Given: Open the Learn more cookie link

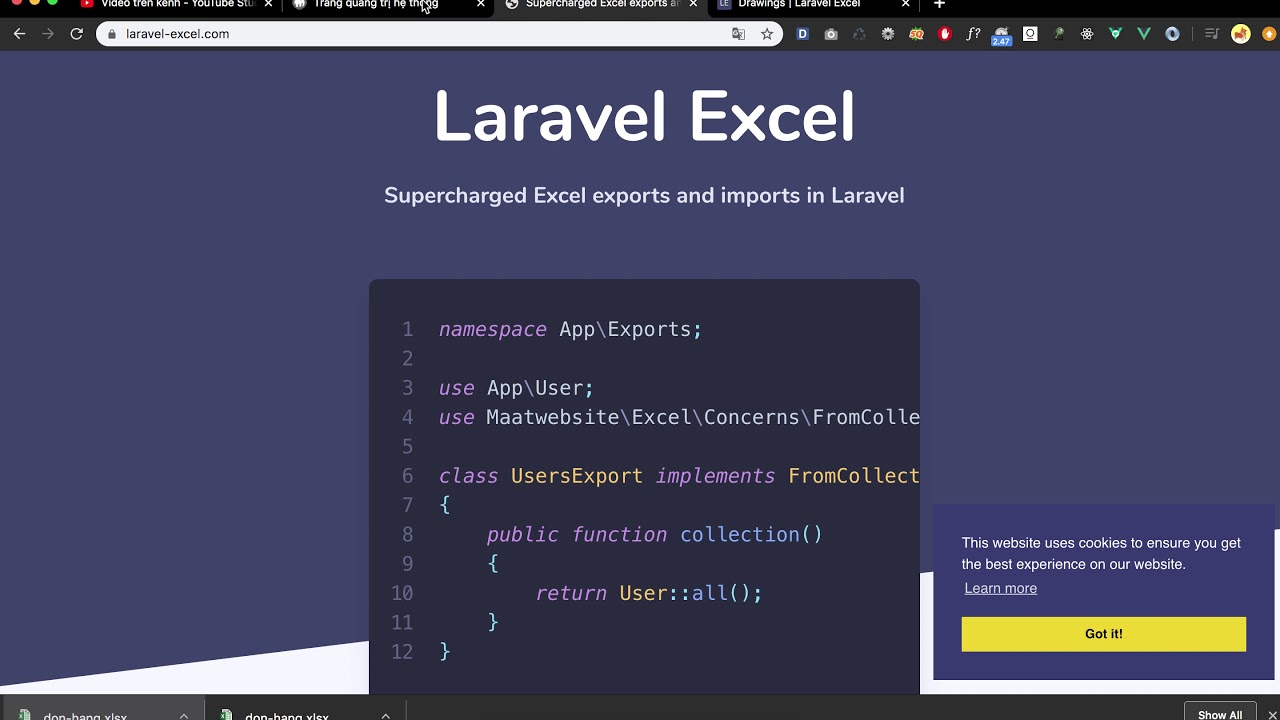Looking at the screenshot, I should pyautogui.click(x=1000, y=588).
